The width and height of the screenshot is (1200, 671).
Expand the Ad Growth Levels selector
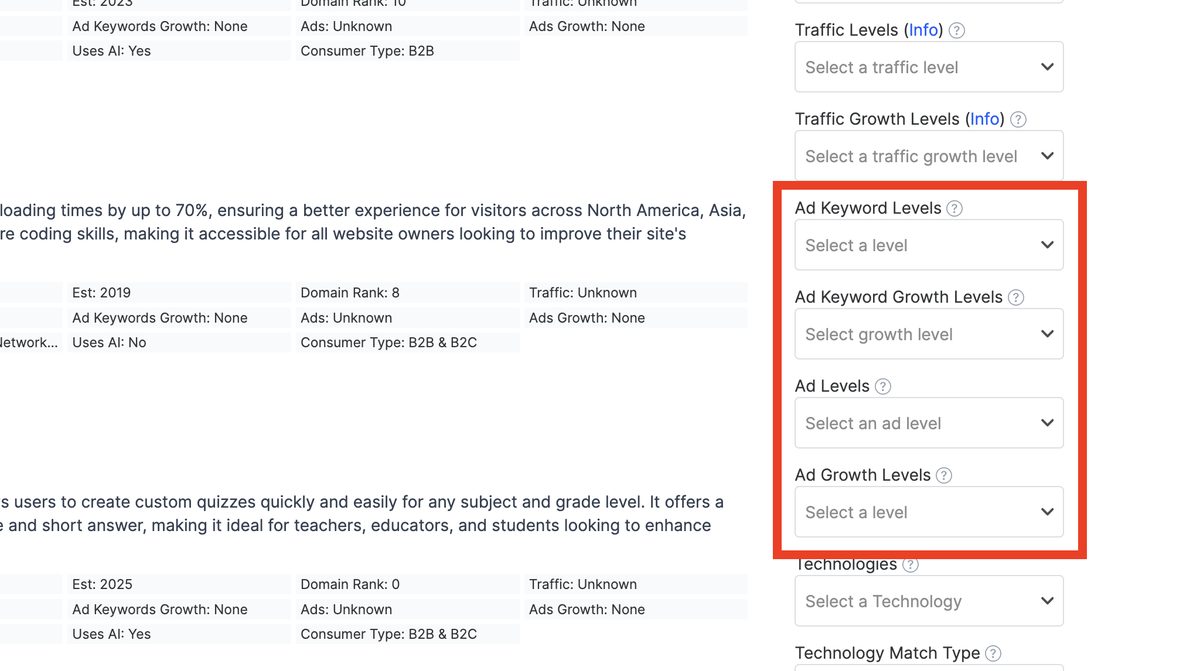pos(928,511)
